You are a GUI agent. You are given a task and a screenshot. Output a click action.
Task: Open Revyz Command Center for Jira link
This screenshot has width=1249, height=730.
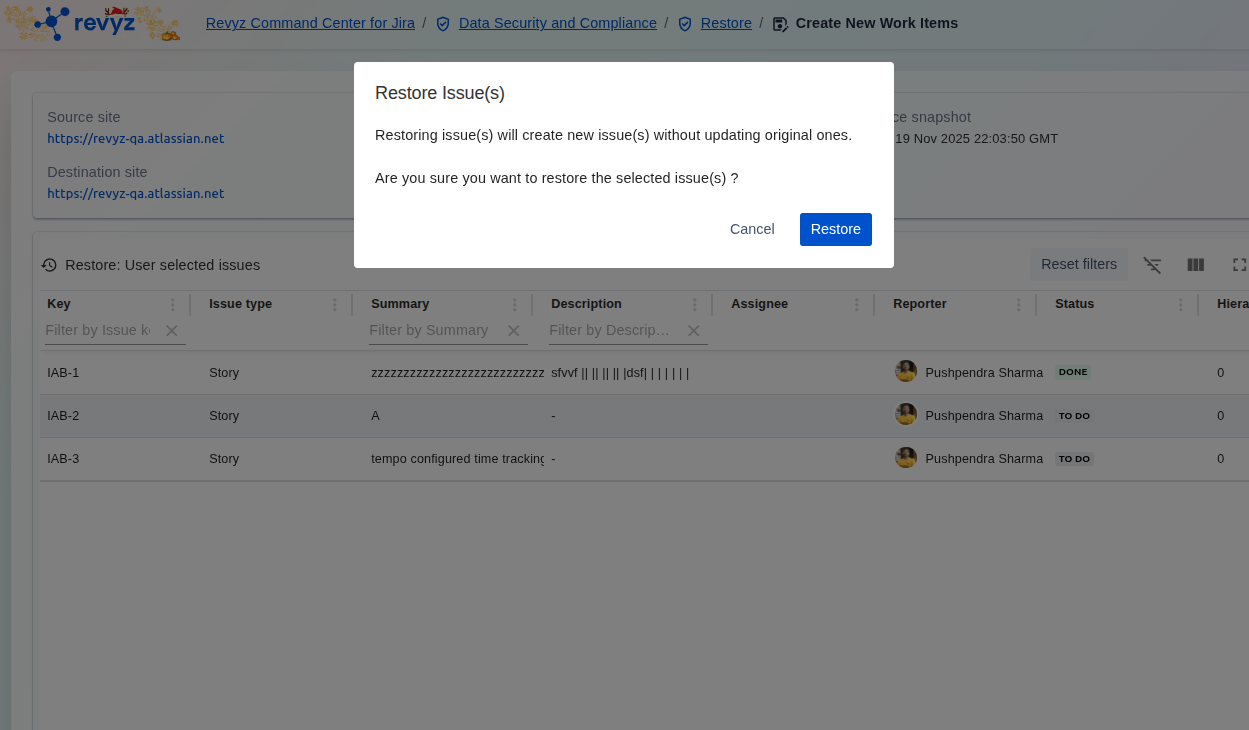(x=310, y=23)
